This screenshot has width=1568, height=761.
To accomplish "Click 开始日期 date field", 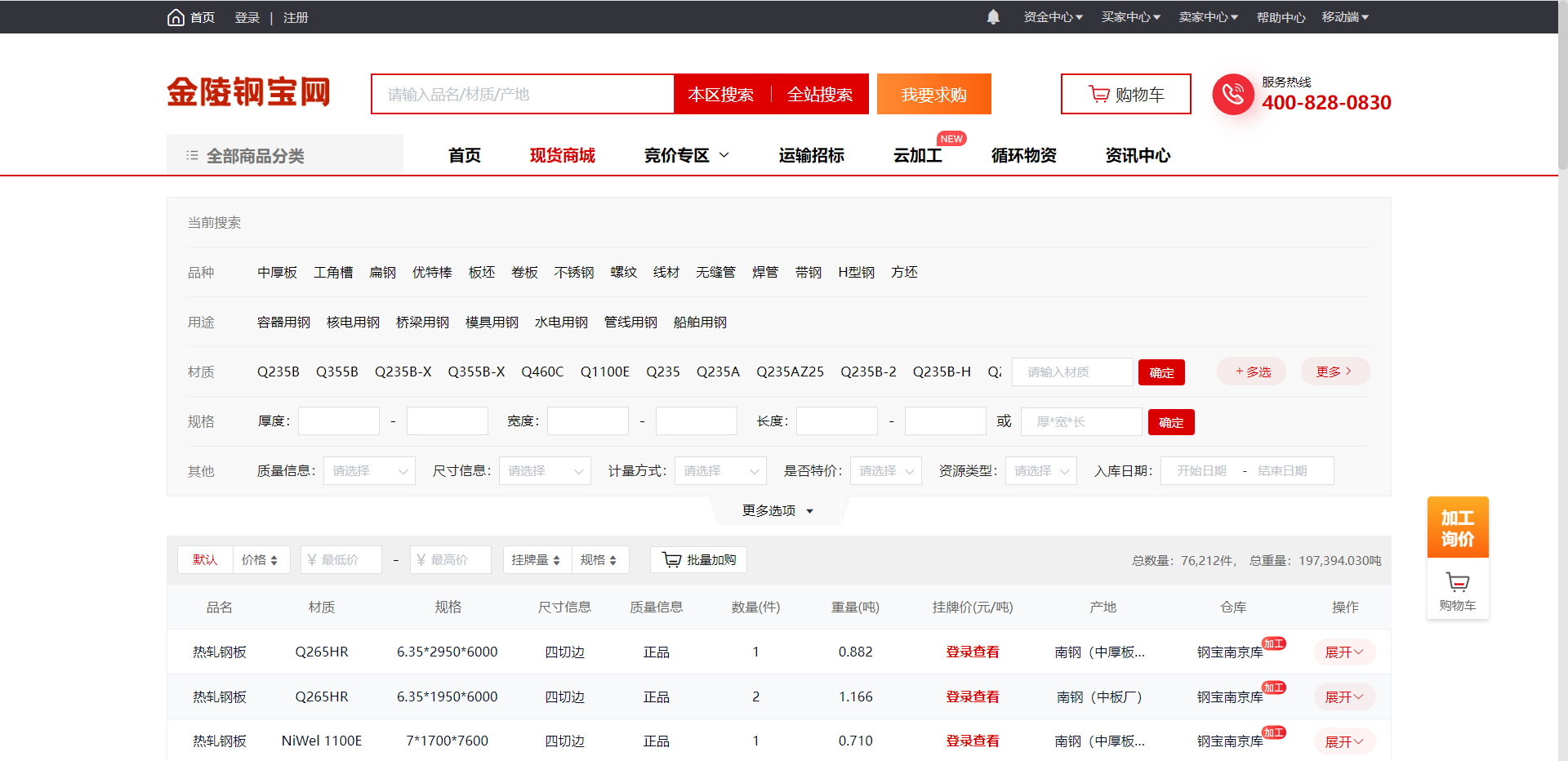I will [1201, 471].
